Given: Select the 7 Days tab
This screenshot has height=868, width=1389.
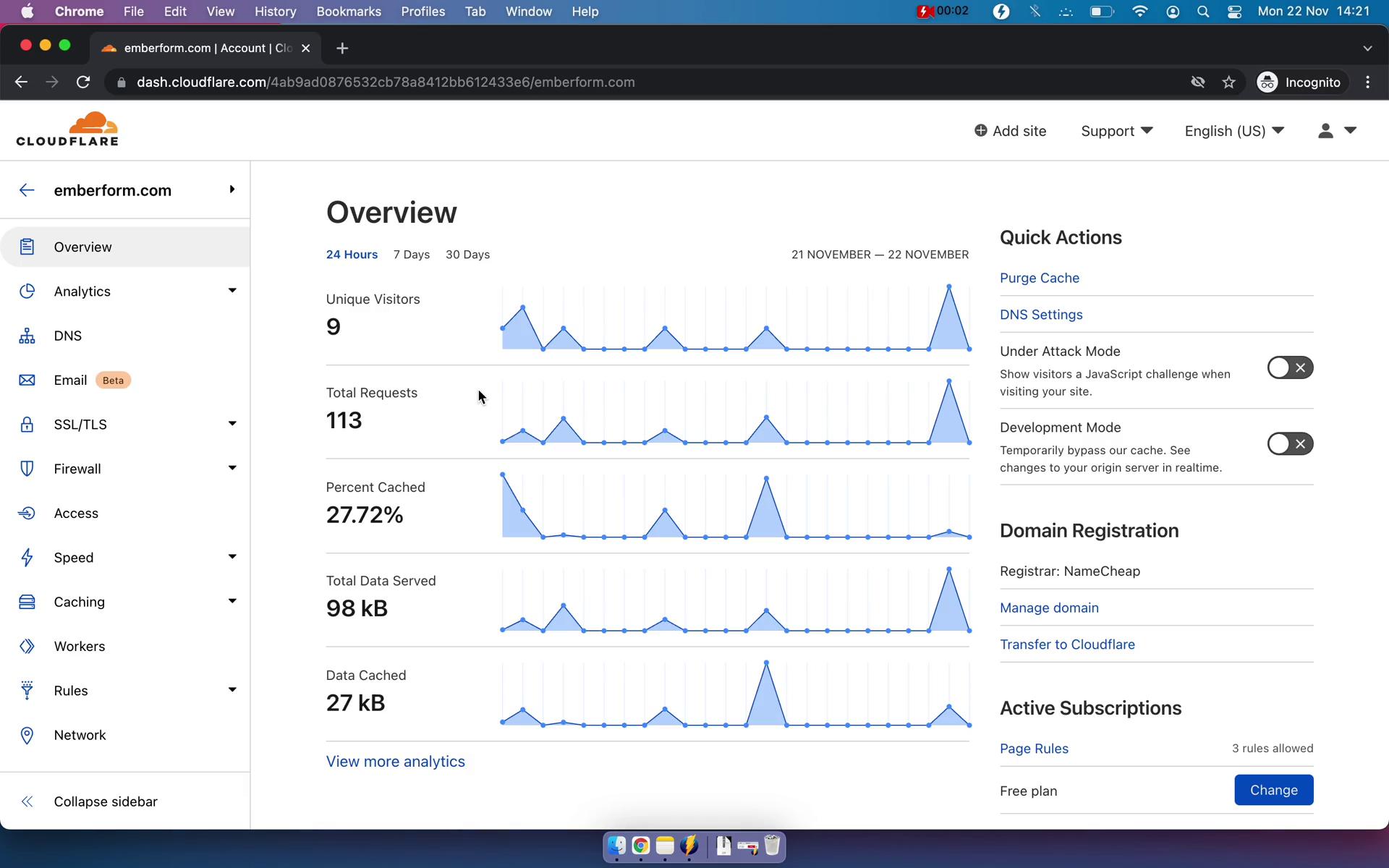Looking at the screenshot, I should [411, 254].
